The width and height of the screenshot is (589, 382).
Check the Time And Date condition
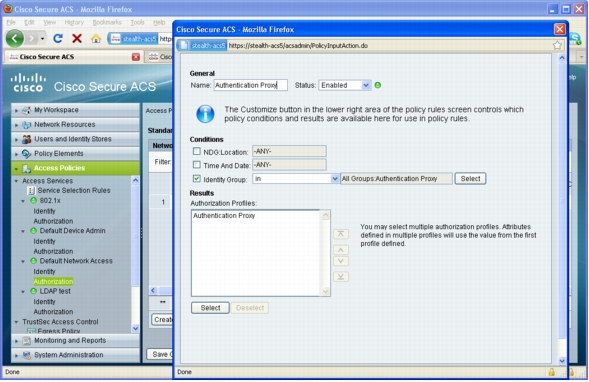coord(196,165)
